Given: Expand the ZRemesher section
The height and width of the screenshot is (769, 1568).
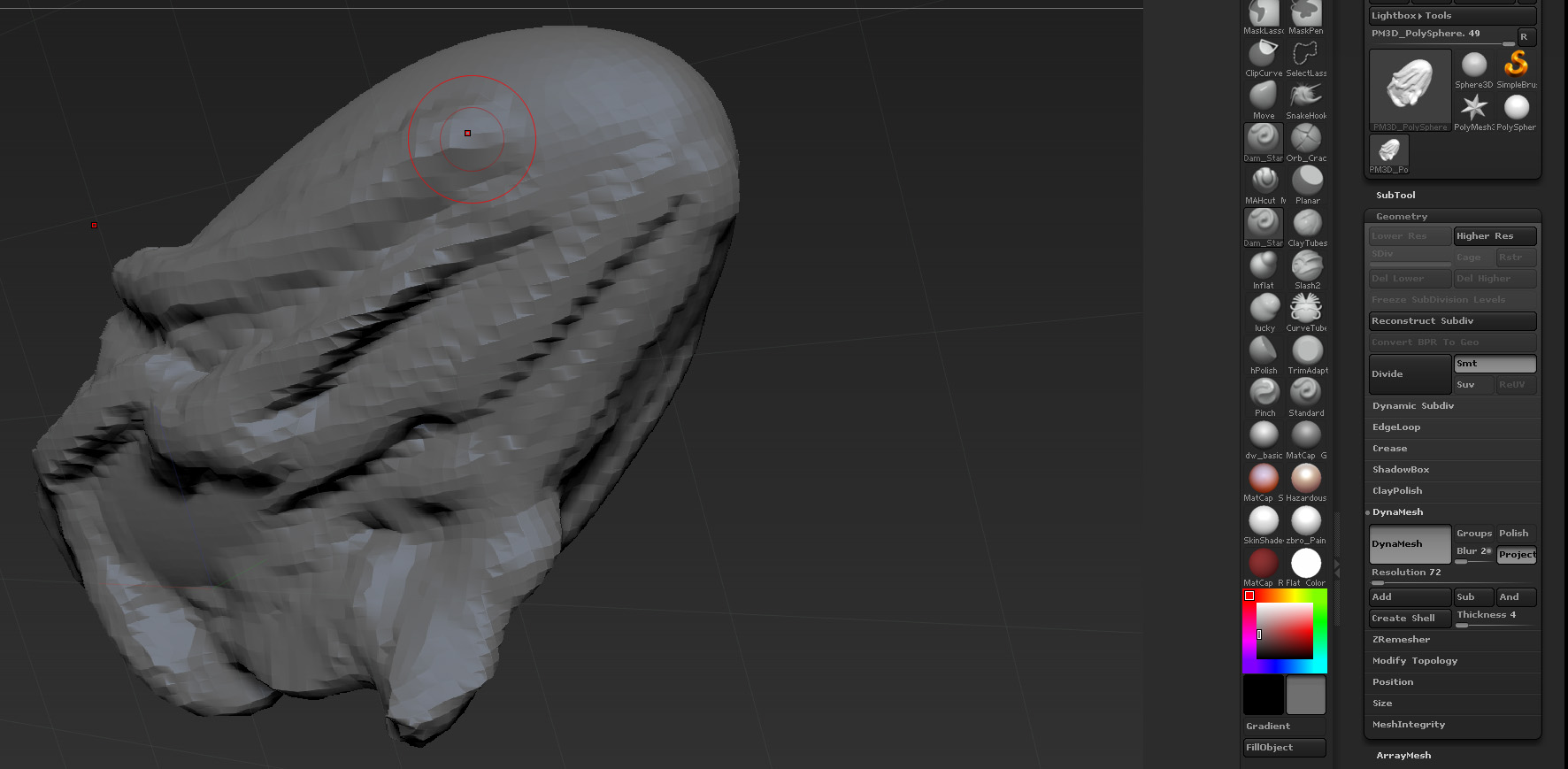Looking at the screenshot, I should coord(1401,640).
